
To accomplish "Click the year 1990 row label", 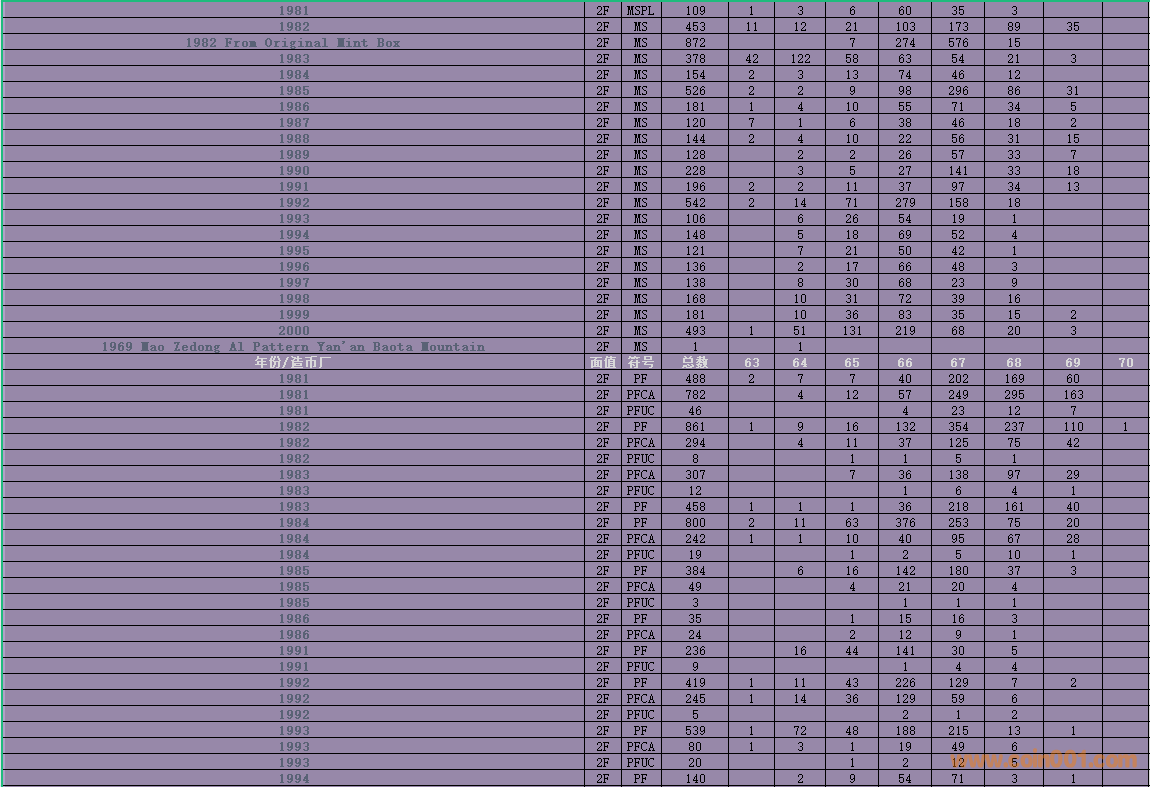I will [293, 171].
